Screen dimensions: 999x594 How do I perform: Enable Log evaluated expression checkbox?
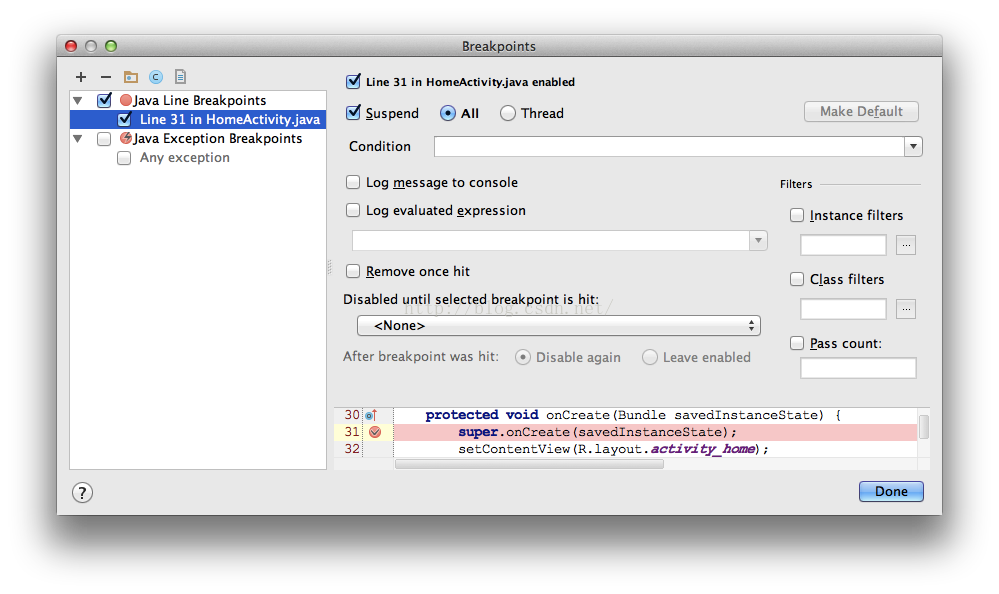(x=353, y=210)
